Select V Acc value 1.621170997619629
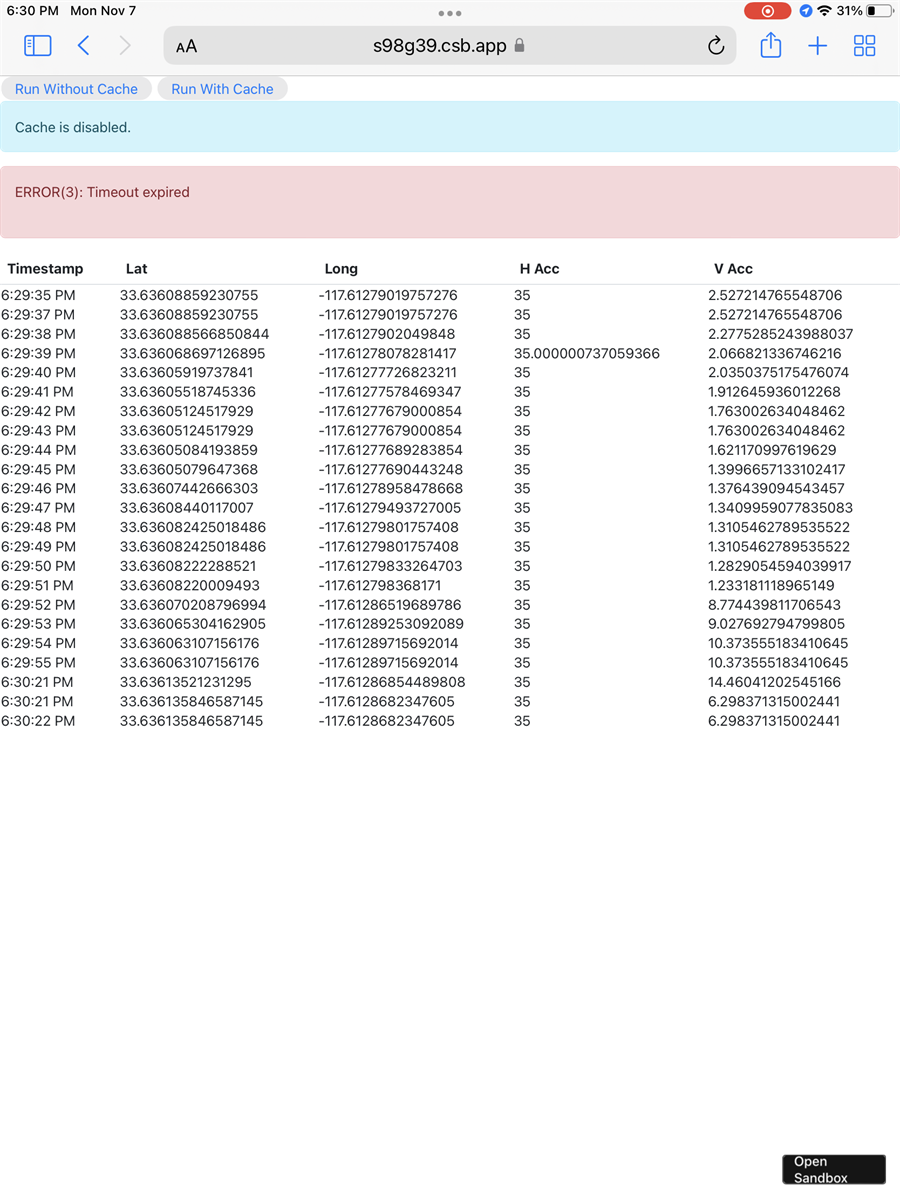The image size is (900, 1200). click(x=772, y=450)
